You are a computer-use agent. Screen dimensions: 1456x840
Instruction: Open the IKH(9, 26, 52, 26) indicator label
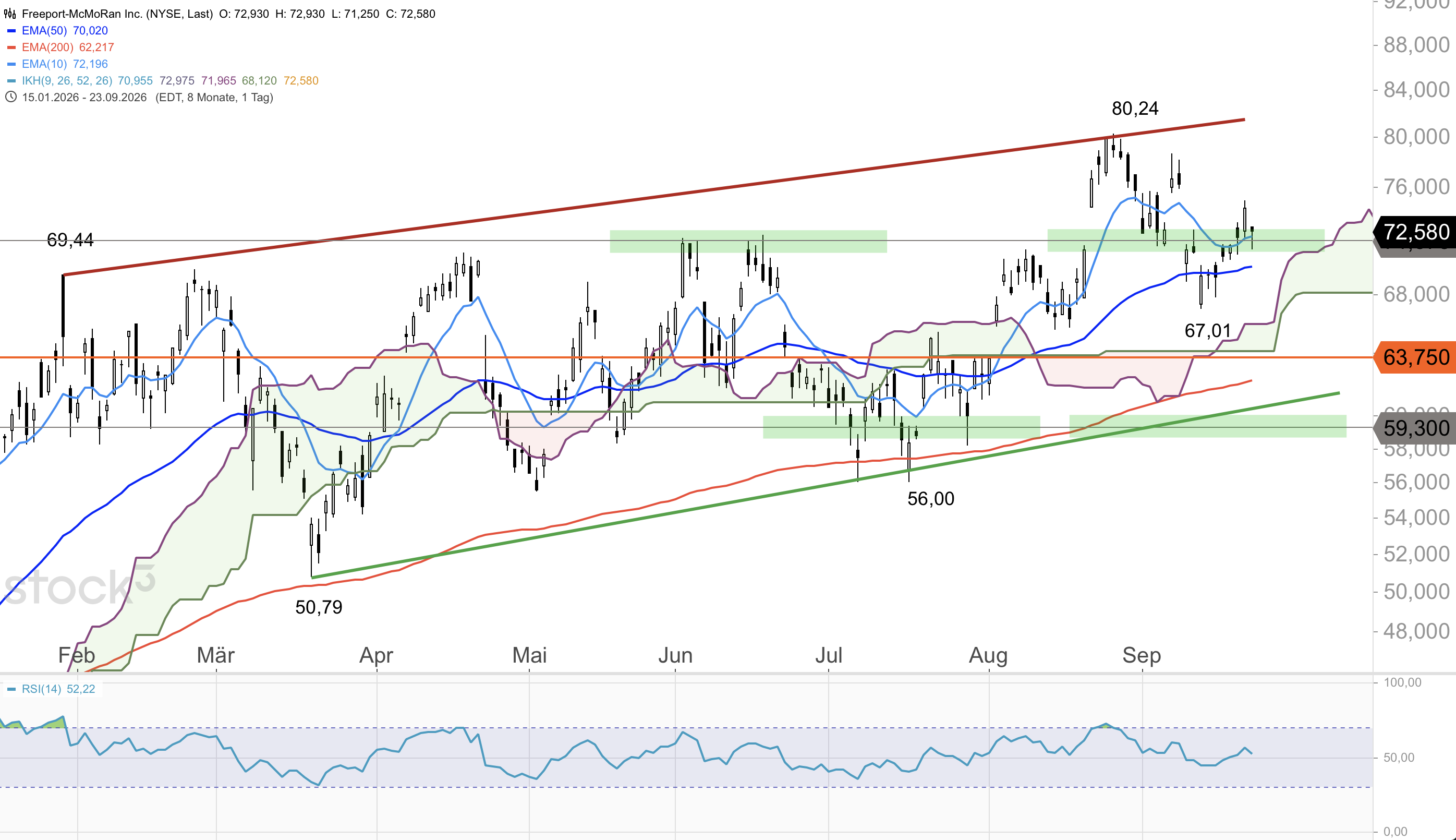(67, 81)
